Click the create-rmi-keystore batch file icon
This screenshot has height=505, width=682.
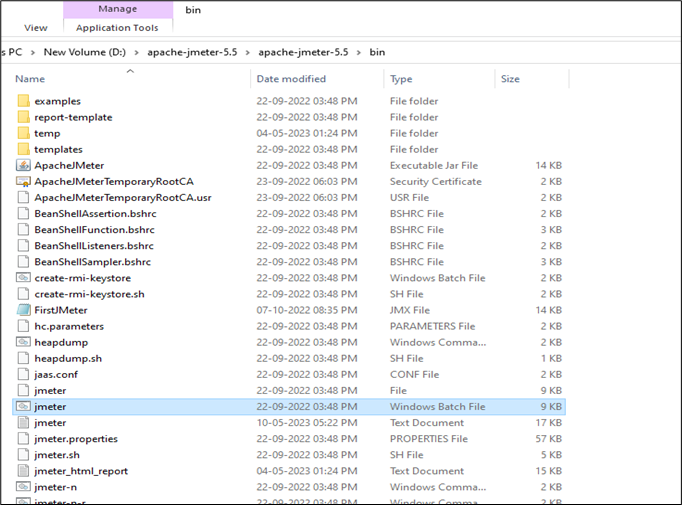[x=23, y=278]
